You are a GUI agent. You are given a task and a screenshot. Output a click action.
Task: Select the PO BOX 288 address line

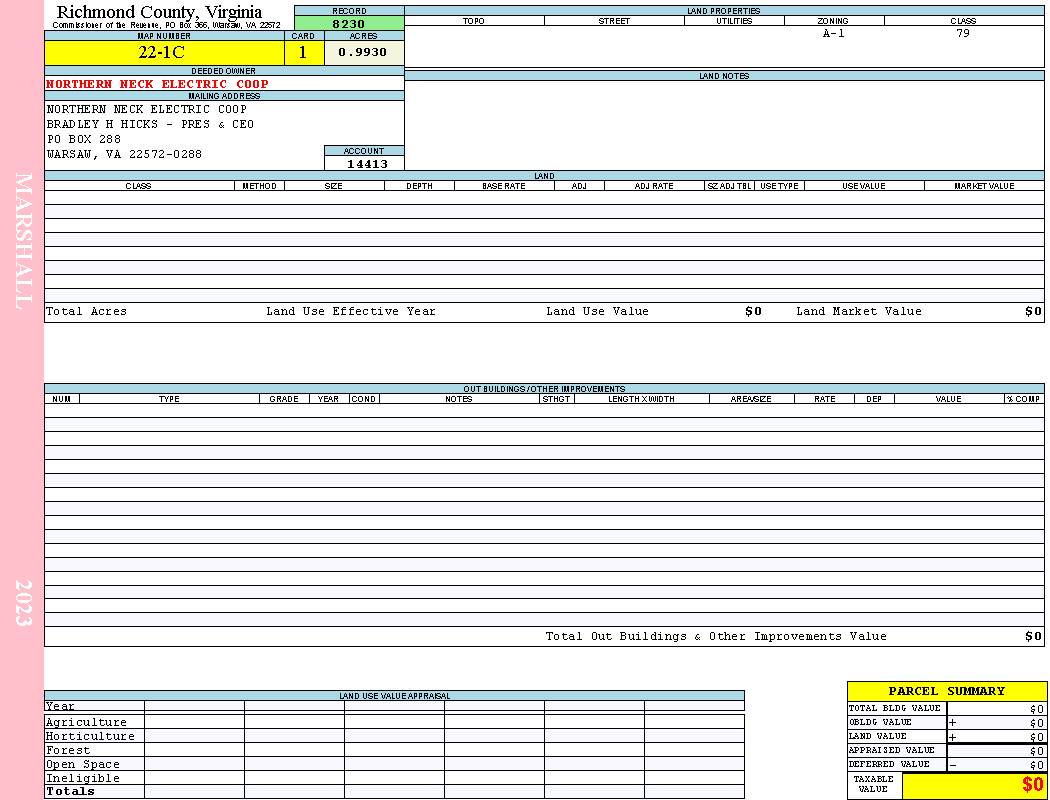84,139
